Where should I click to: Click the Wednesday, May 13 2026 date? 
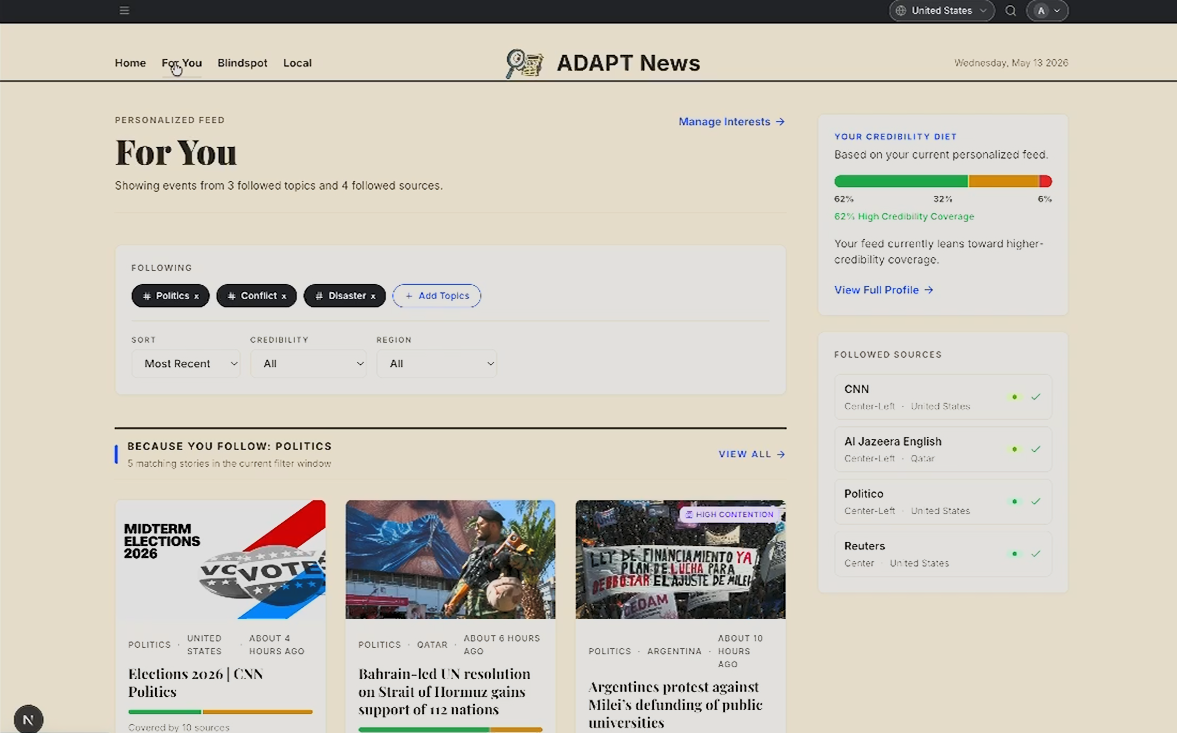1011,63
